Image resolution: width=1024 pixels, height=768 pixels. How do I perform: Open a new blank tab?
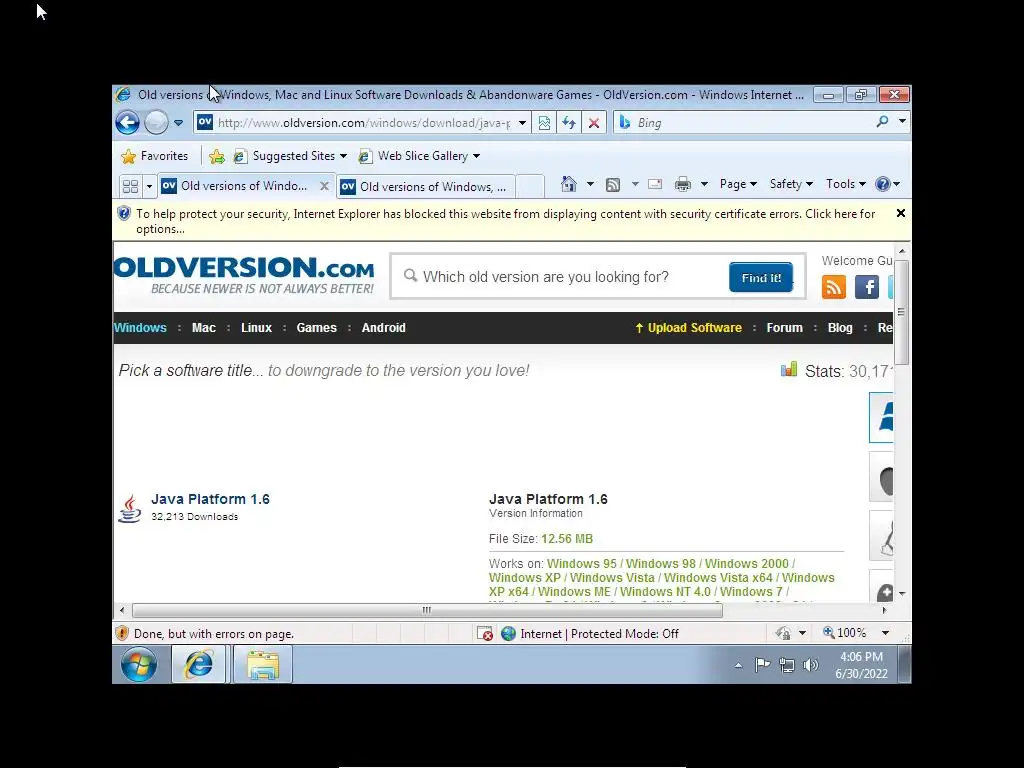click(x=530, y=187)
